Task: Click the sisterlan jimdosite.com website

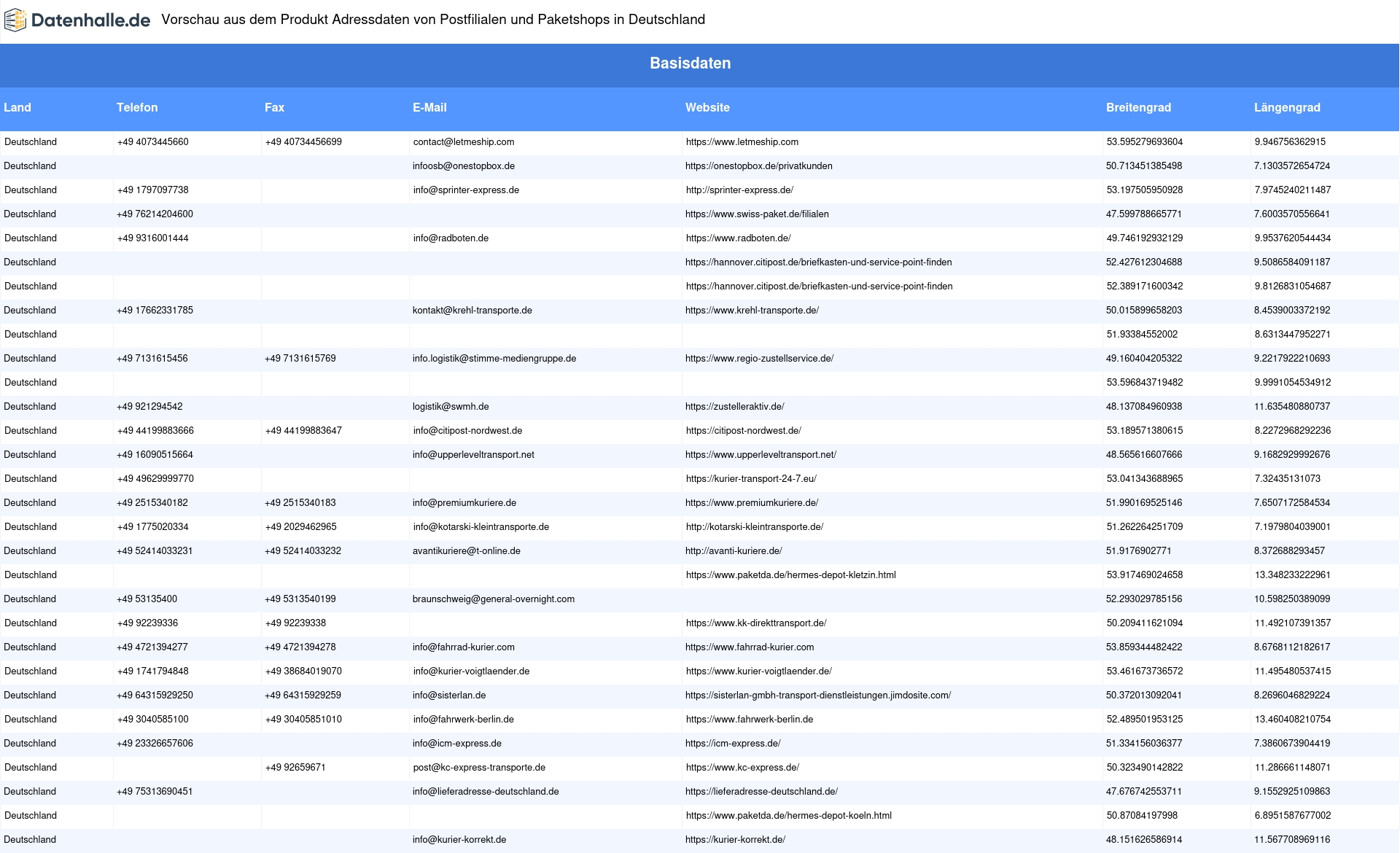Action: pyautogui.click(x=818, y=696)
